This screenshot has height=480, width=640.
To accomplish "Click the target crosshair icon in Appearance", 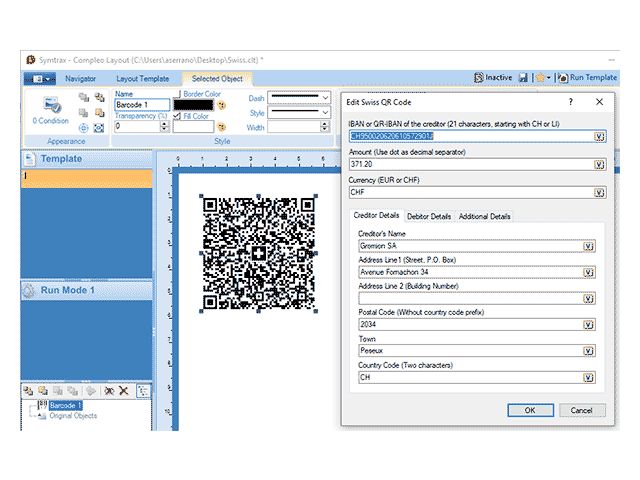I will 83,128.
